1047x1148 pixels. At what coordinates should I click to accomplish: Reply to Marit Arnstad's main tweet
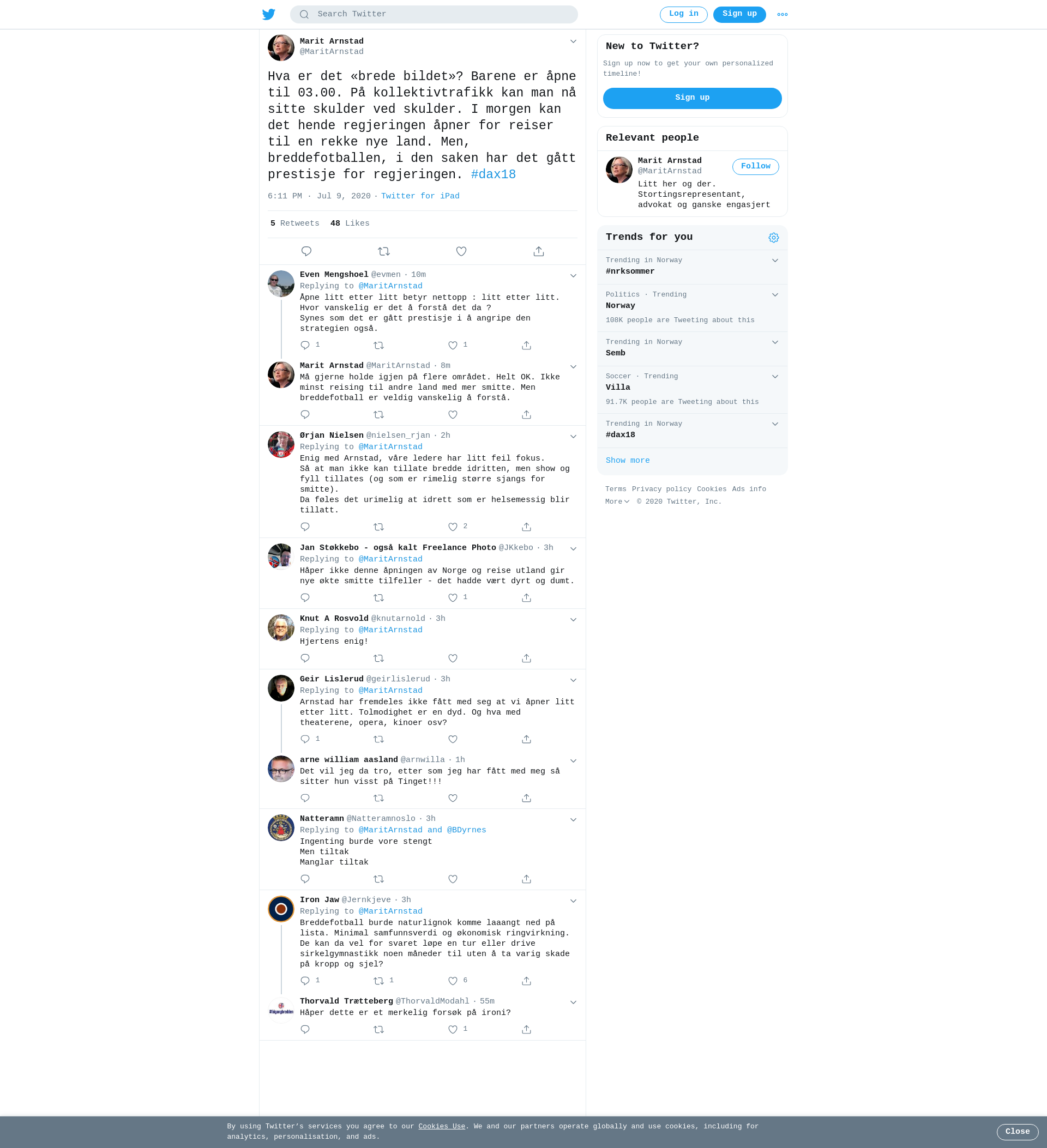306,251
